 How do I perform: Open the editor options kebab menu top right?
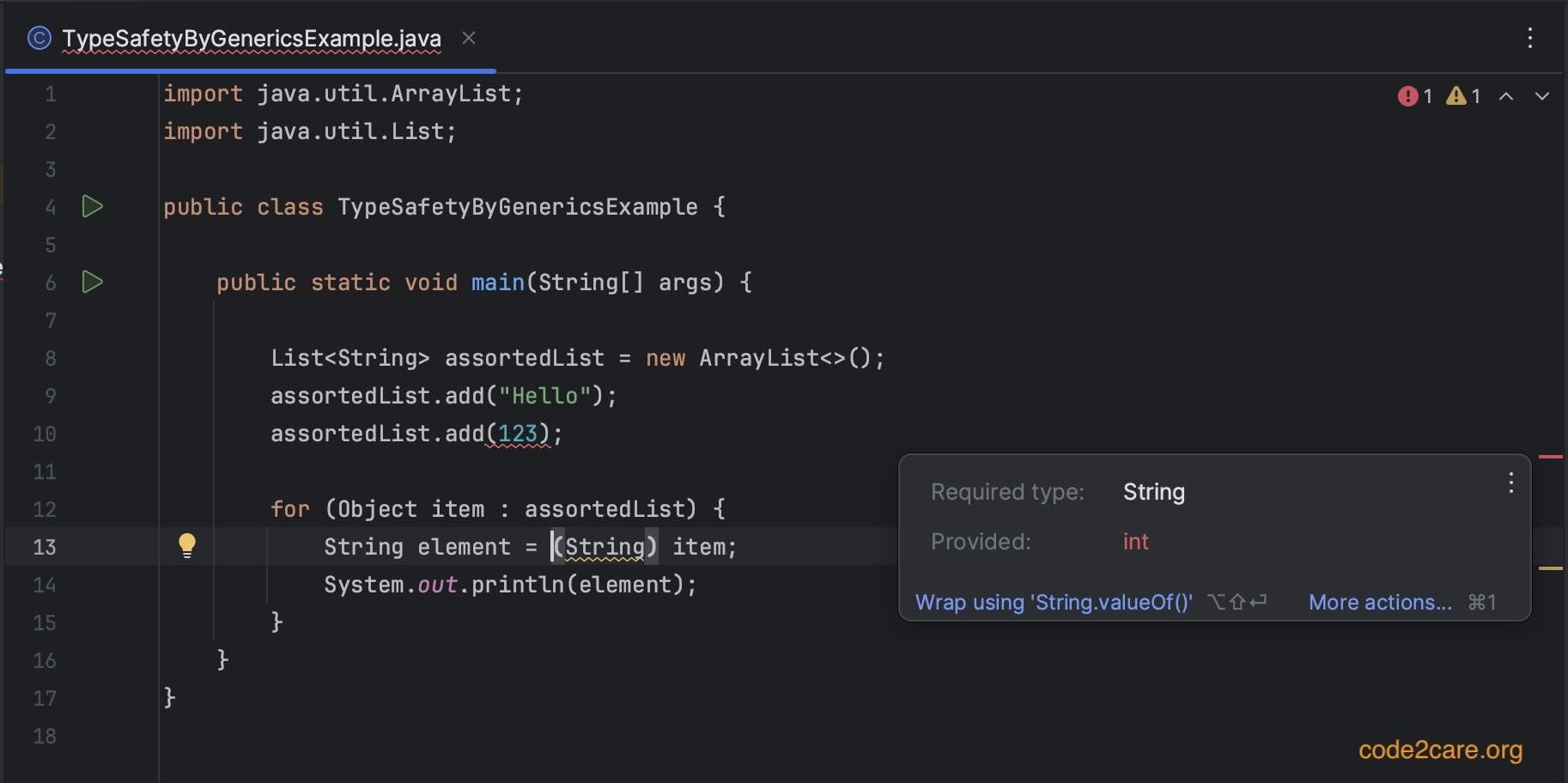pos(1530,38)
